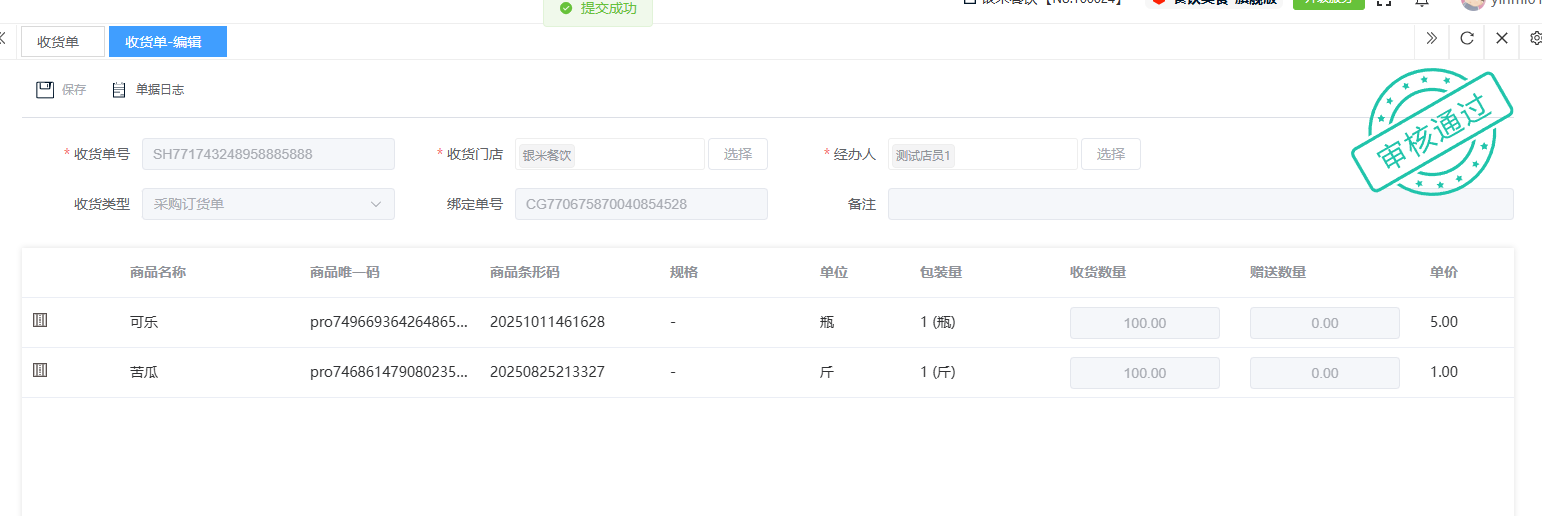
Task: Select the 收货单-编辑 tab
Action: tap(167, 42)
